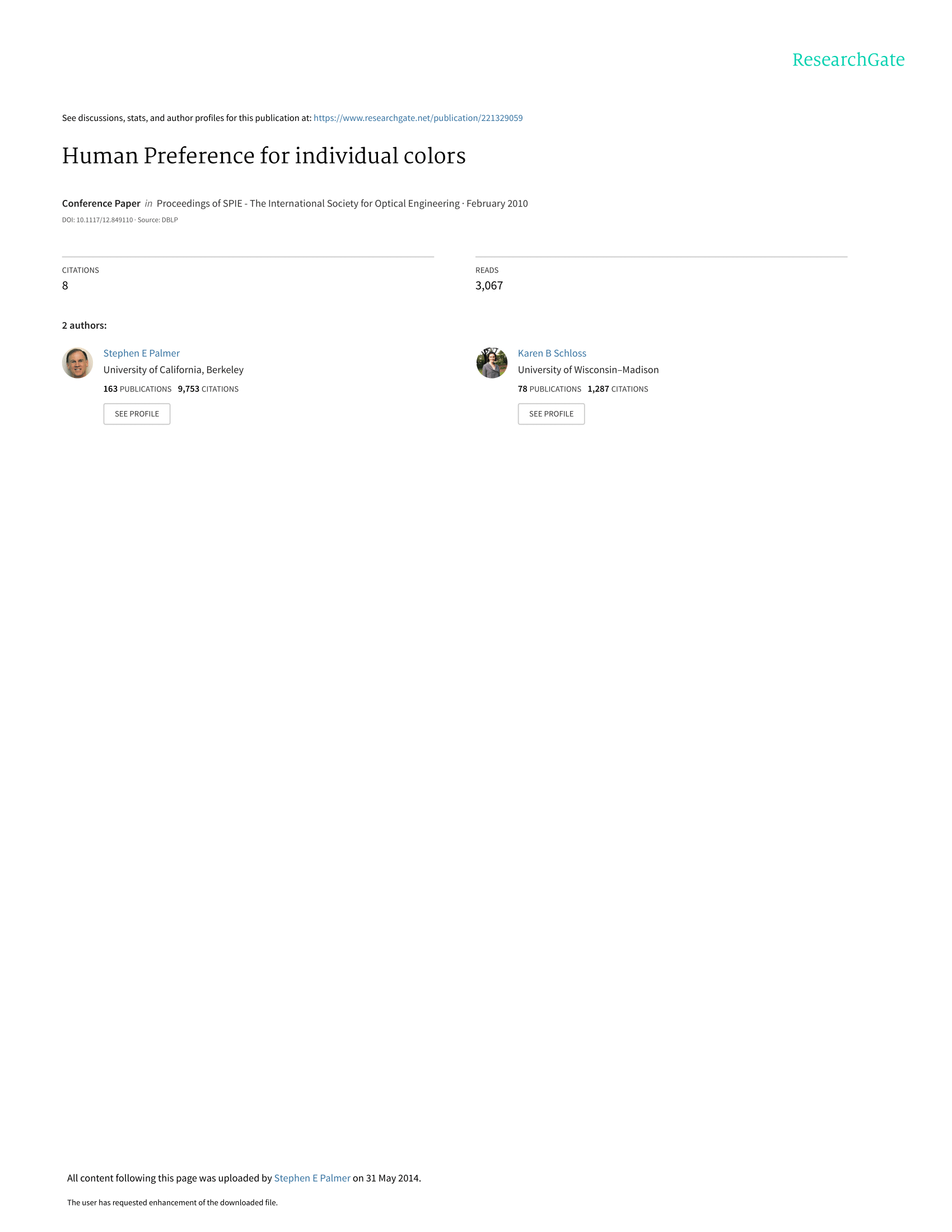
Task: Open Stephen E Palmer author name link
Action: click(142, 353)
